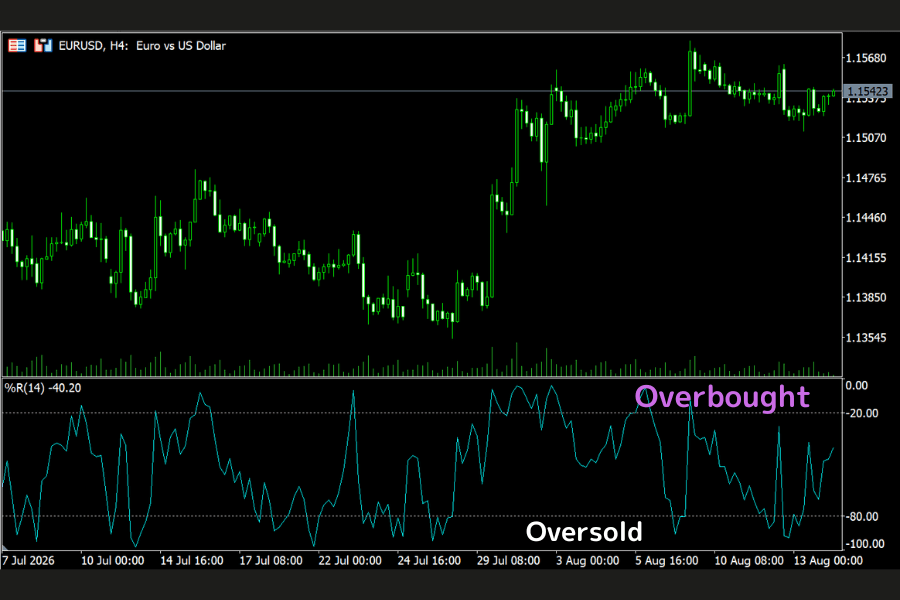Image resolution: width=900 pixels, height=600 pixels.
Task: Click the -100.00 indicator scale value
Action: (x=864, y=543)
